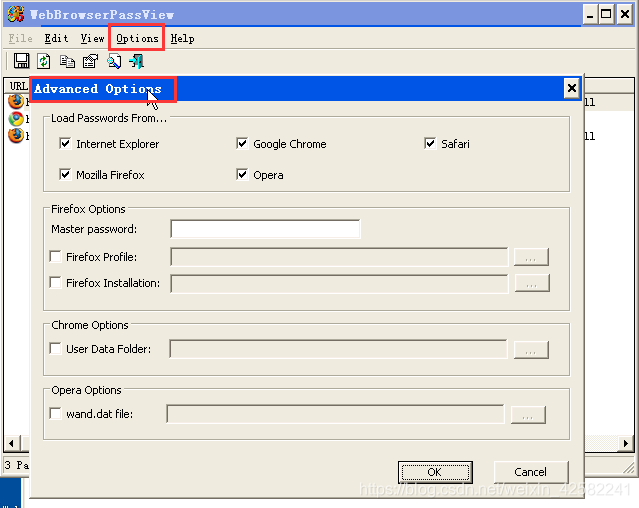The width and height of the screenshot is (639, 508).
Task: Uncheck the Internet Explorer checkbox
Action: [65, 143]
